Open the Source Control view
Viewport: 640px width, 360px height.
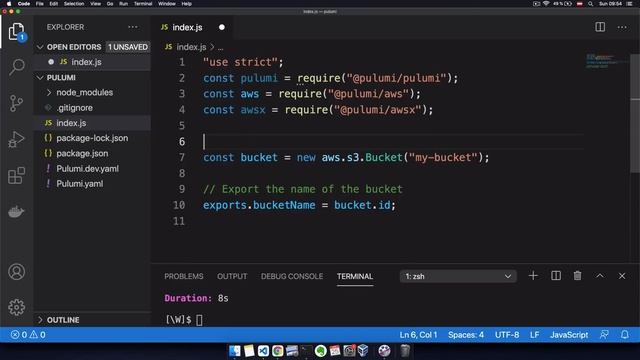click(16, 103)
